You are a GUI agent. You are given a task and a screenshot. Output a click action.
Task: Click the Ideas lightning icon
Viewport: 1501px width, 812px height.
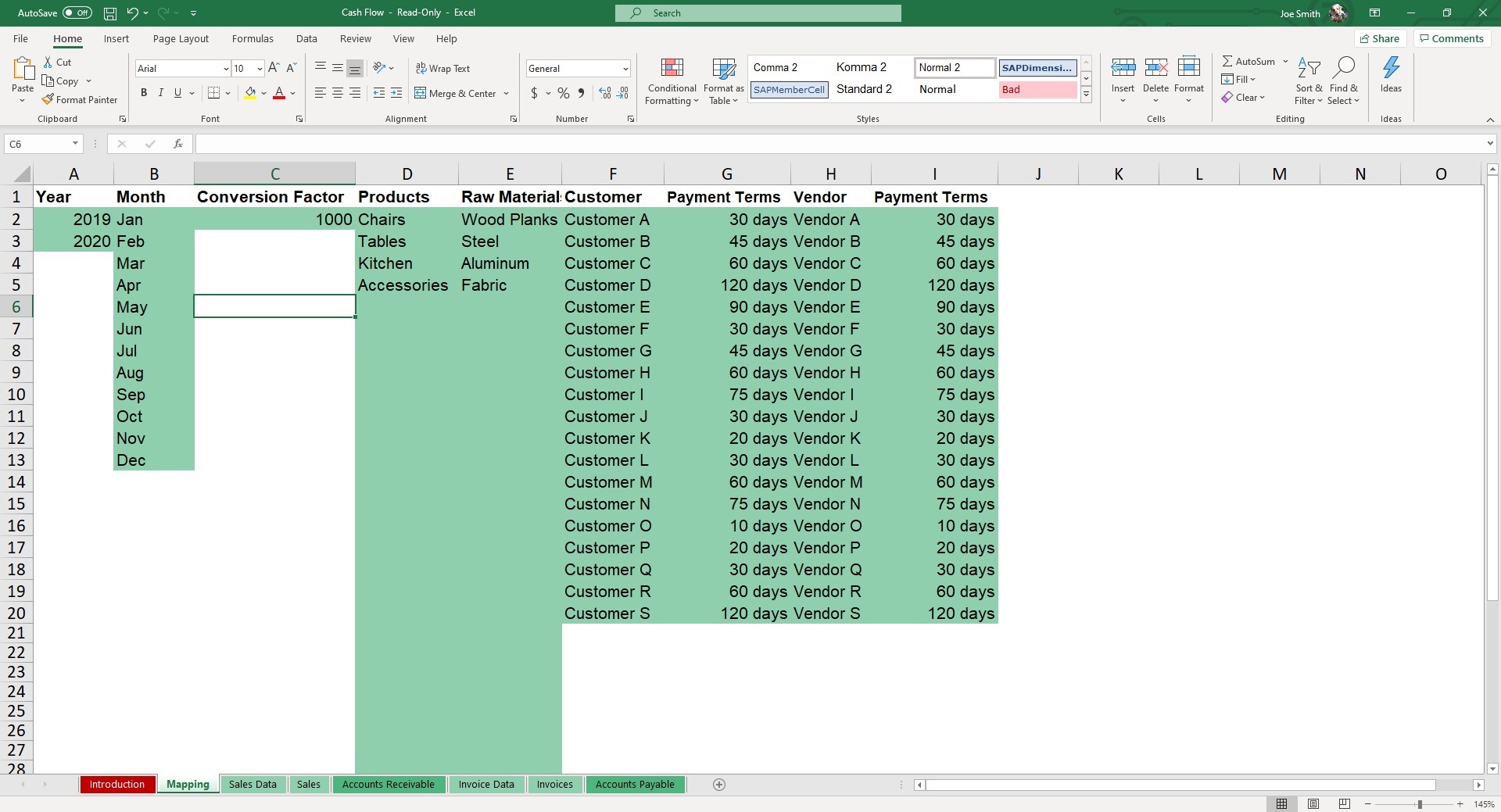pos(1391,68)
